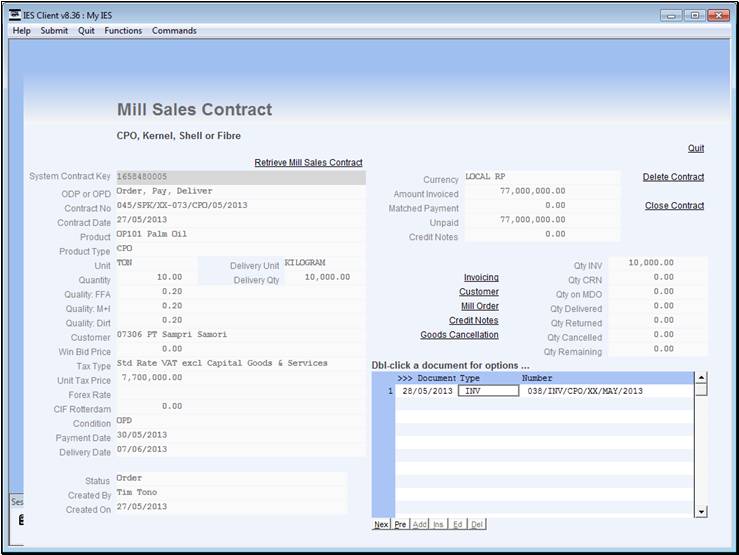
Task: Open the Commands menu
Action: tap(174, 31)
